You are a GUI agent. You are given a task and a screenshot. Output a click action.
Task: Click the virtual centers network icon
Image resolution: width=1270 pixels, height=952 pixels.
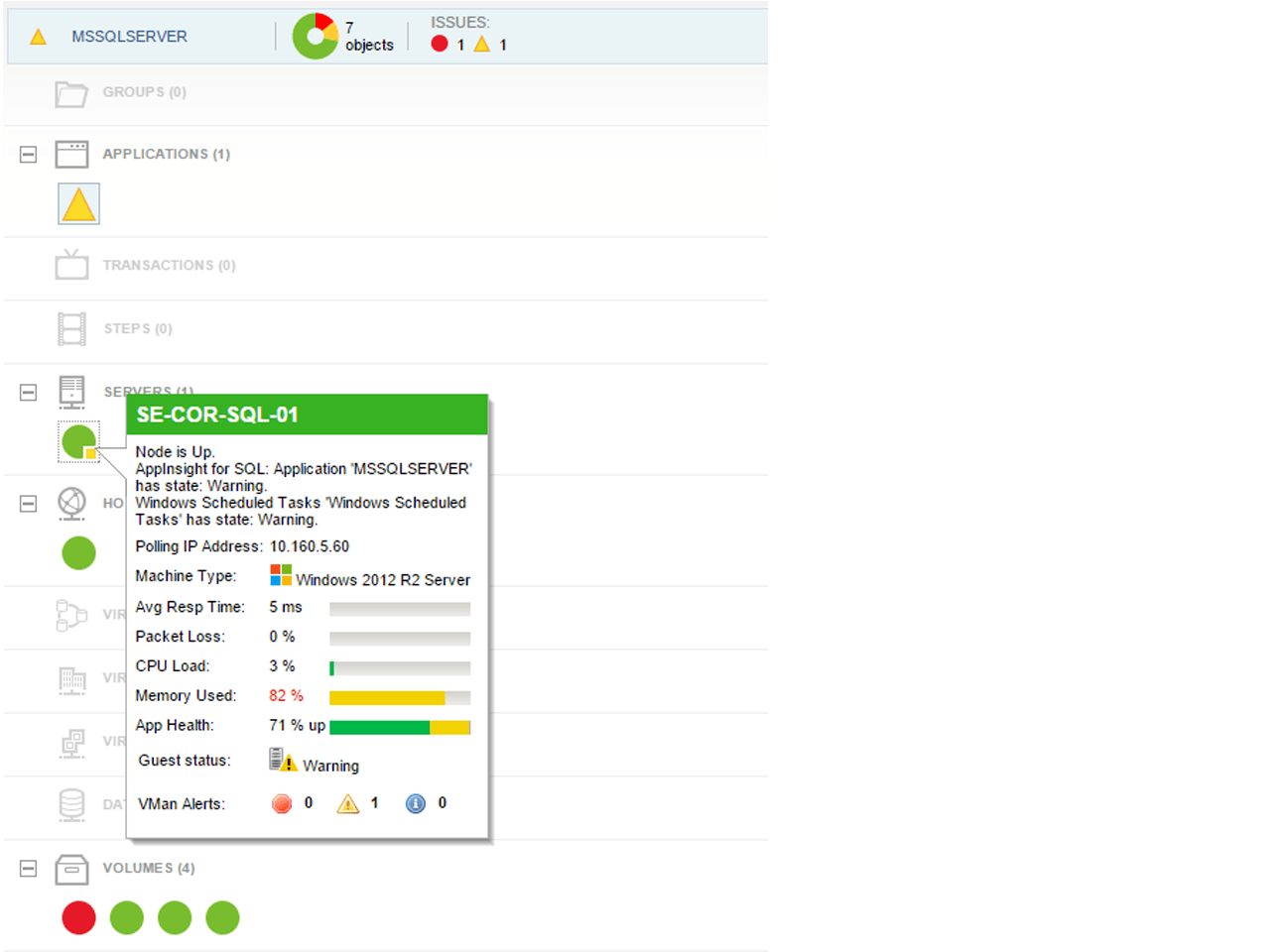[x=71, y=743]
